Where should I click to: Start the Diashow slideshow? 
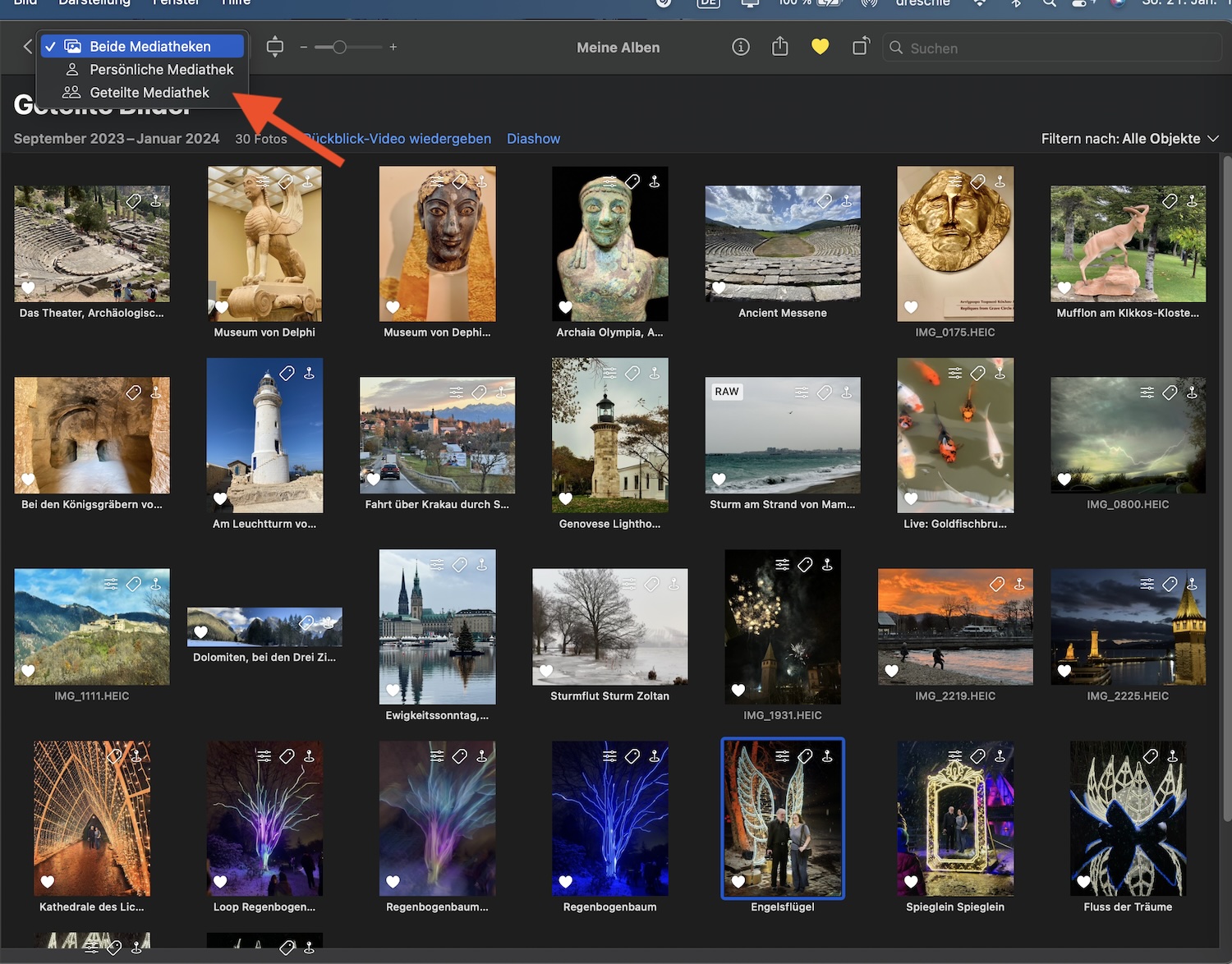533,139
